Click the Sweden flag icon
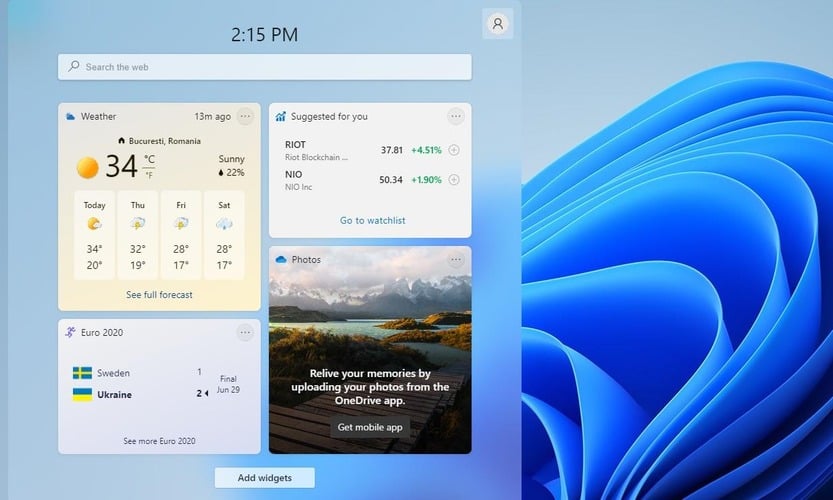Image resolution: width=833 pixels, height=500 pixels. point(82,373)
